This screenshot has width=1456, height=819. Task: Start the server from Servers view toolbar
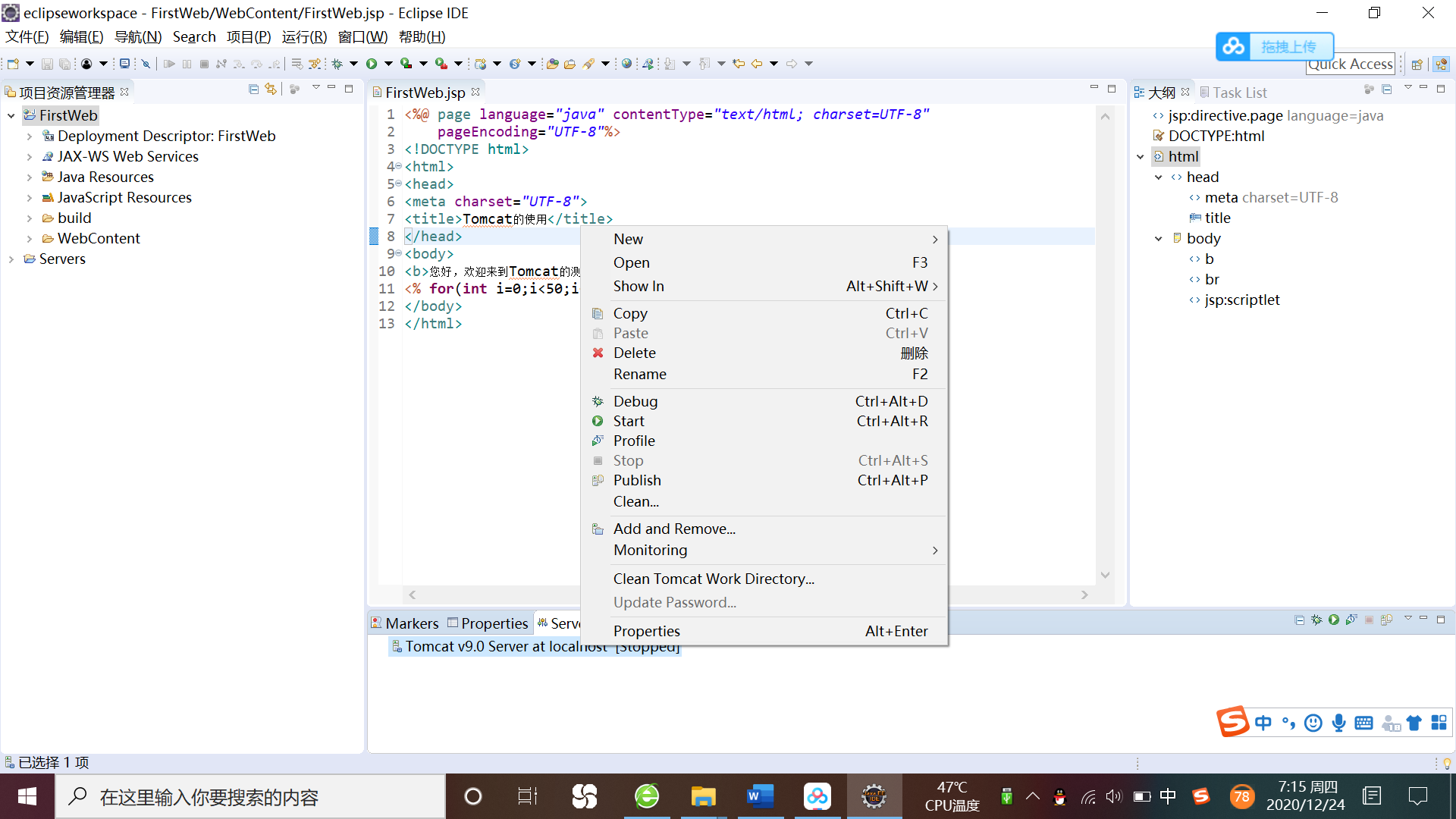[1333, 620]
